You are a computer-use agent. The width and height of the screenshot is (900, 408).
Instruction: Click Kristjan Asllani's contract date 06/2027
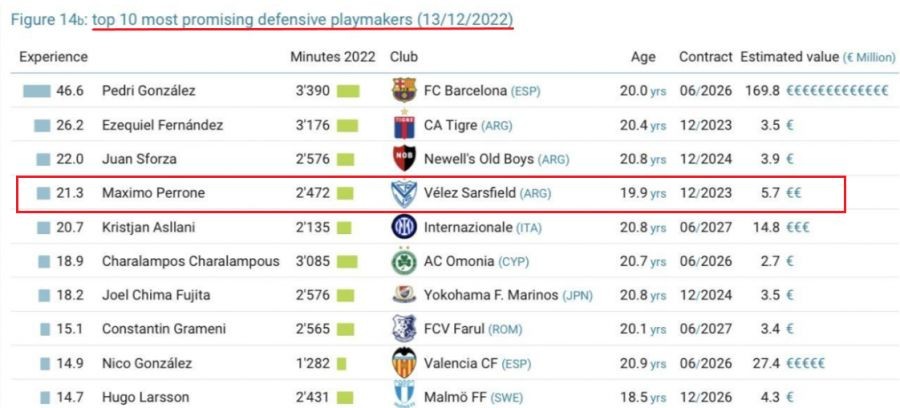pos(706,227)
